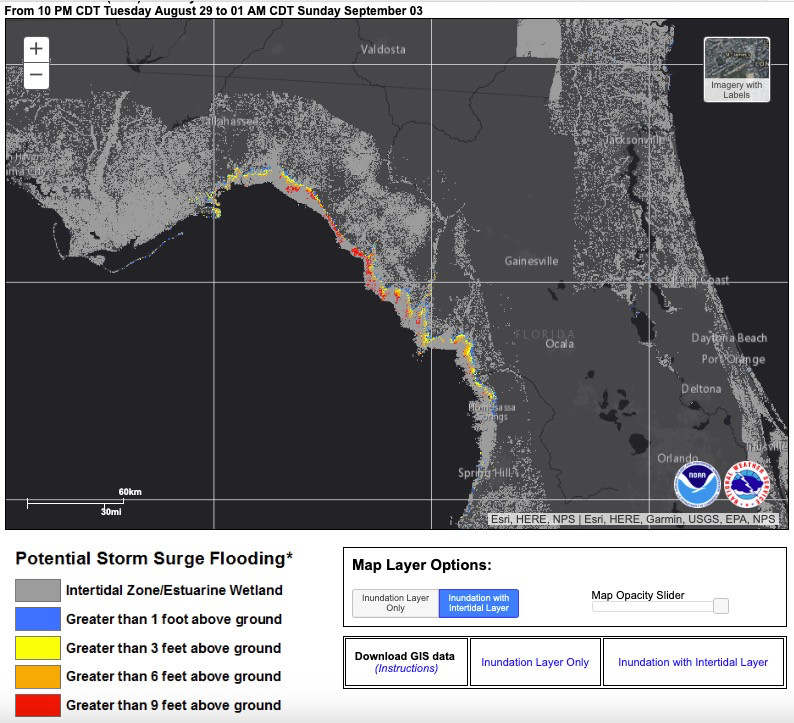Switch basemap to Imagery with Labels

(x=736, y=68)
